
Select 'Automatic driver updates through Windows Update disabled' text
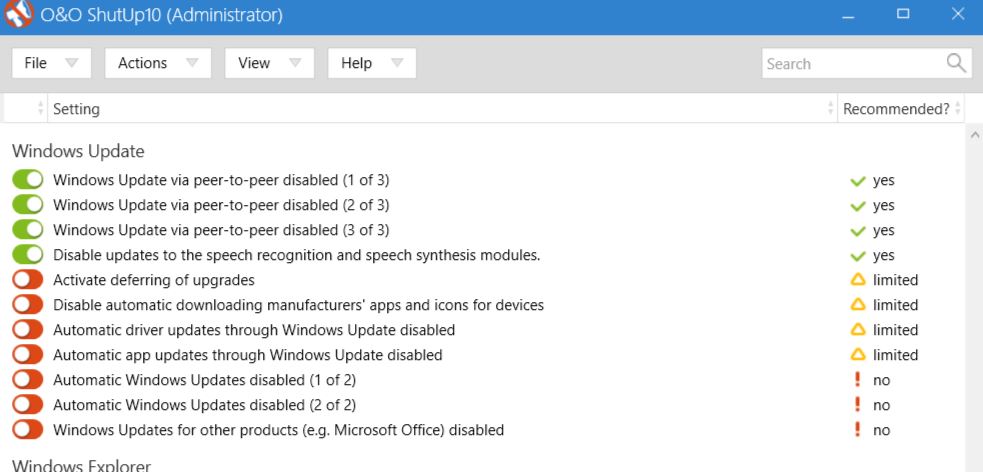[254, 330]
